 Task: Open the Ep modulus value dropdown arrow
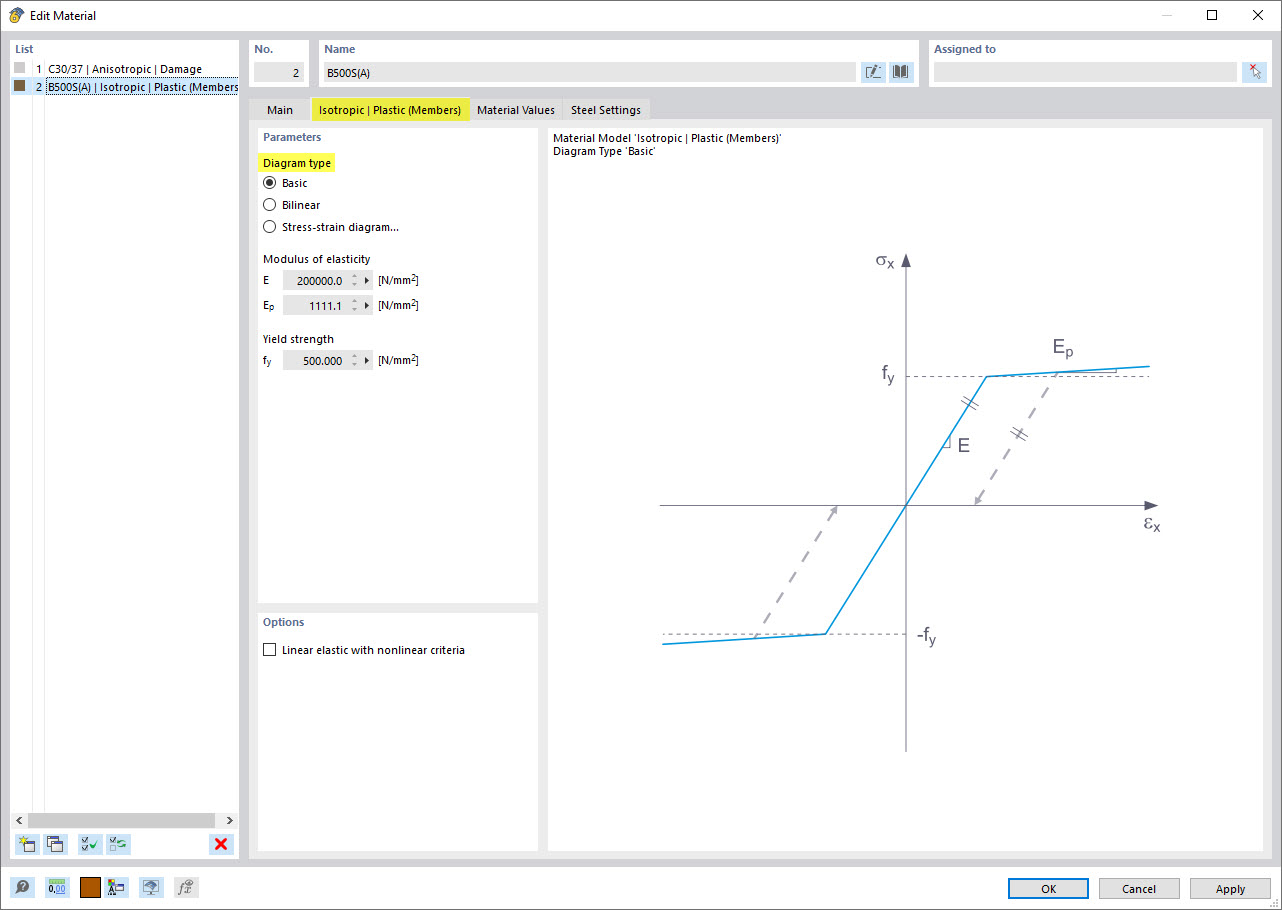[x=366, y=305]
